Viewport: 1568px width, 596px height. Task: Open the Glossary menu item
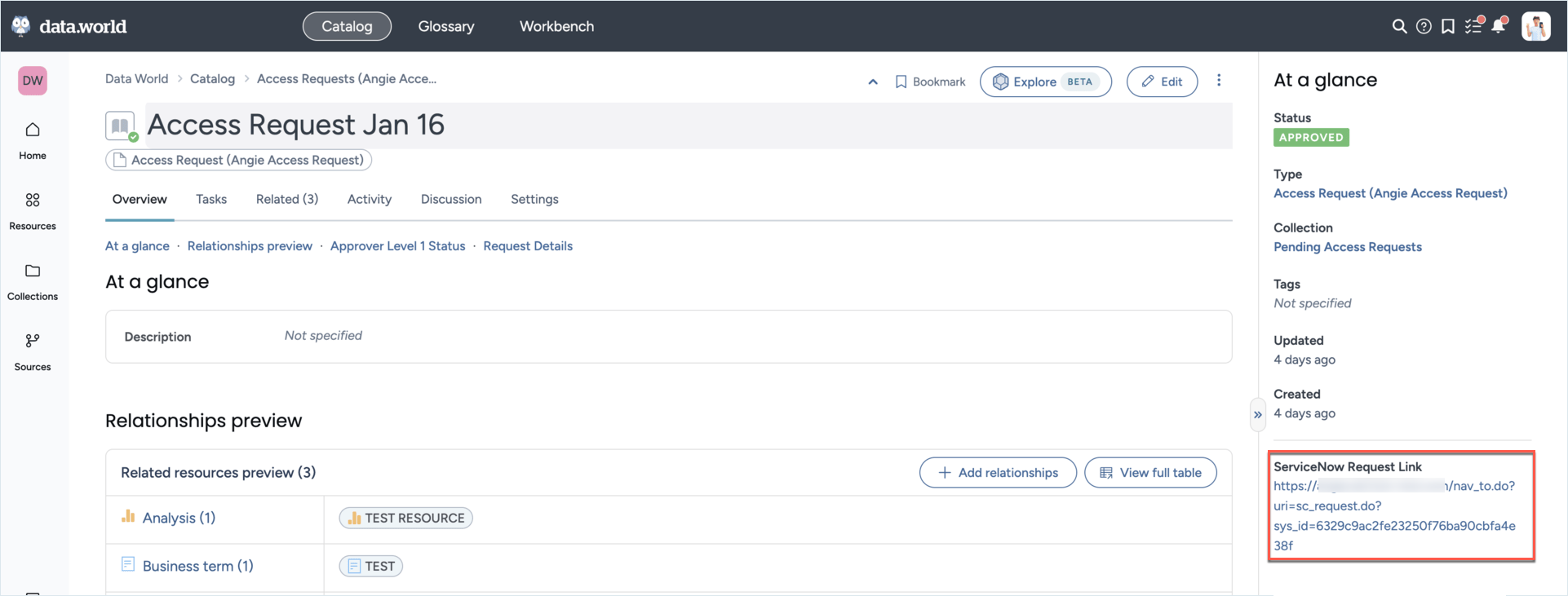click(446, 26)
